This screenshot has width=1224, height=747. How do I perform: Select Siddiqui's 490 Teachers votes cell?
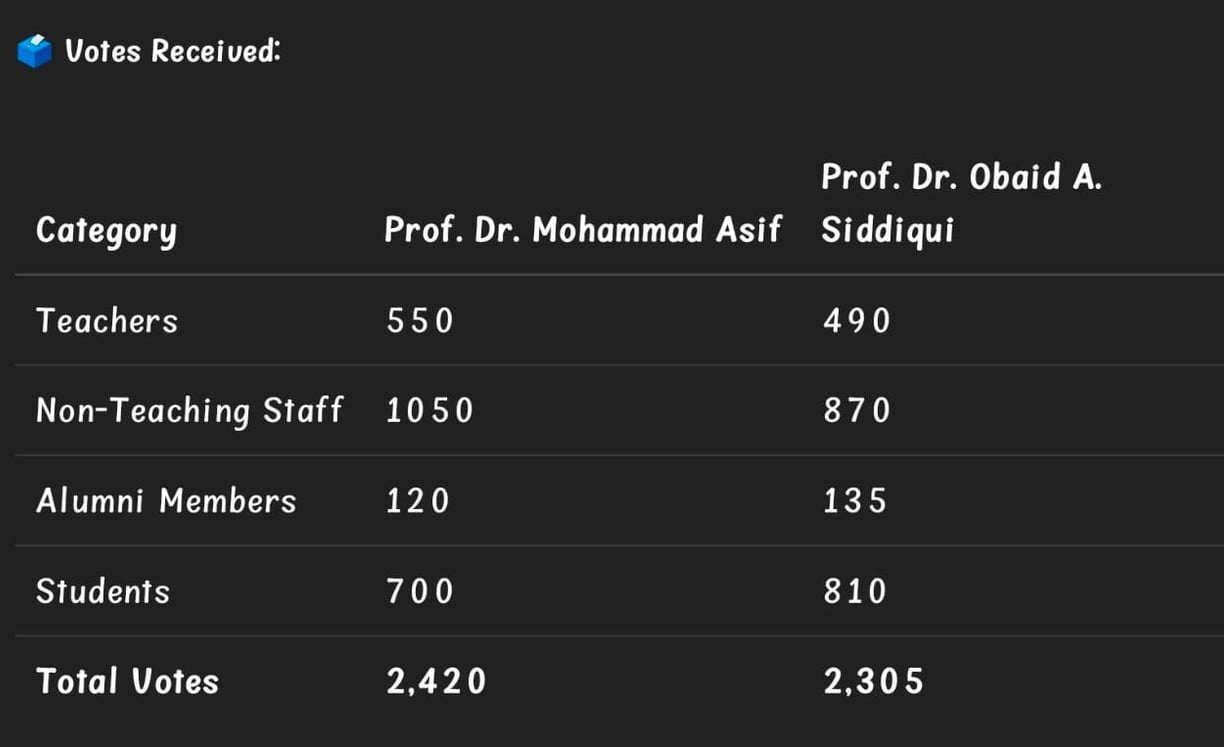(857, 321)
